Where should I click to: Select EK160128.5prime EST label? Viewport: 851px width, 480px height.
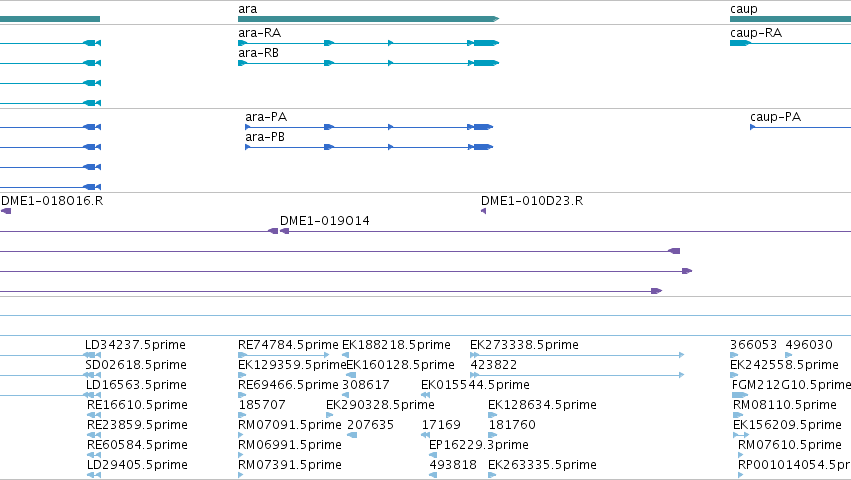[401, 365]
